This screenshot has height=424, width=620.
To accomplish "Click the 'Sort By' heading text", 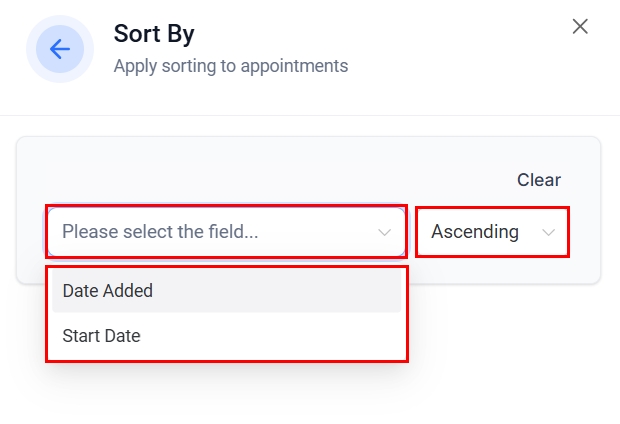I will pos(154,34).
